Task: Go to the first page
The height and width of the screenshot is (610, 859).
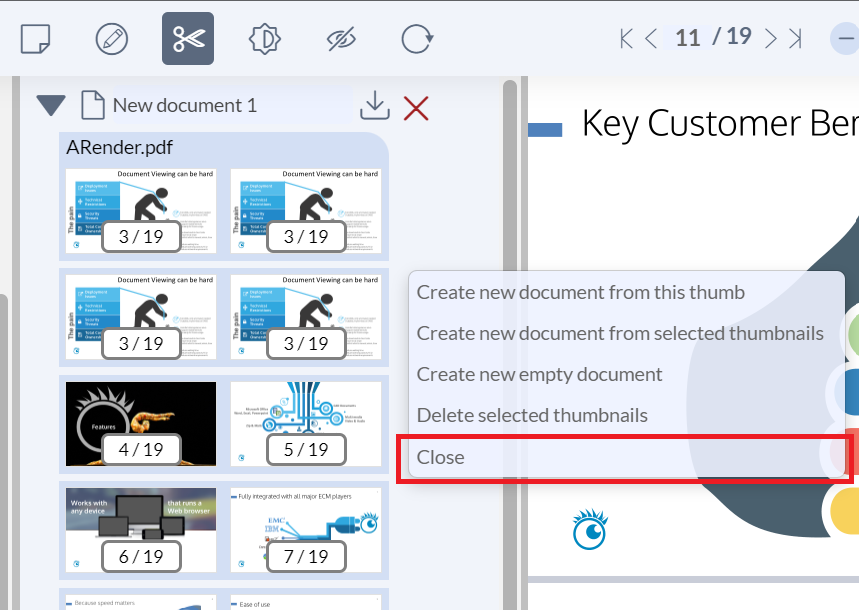Action: tap(627, 38)
